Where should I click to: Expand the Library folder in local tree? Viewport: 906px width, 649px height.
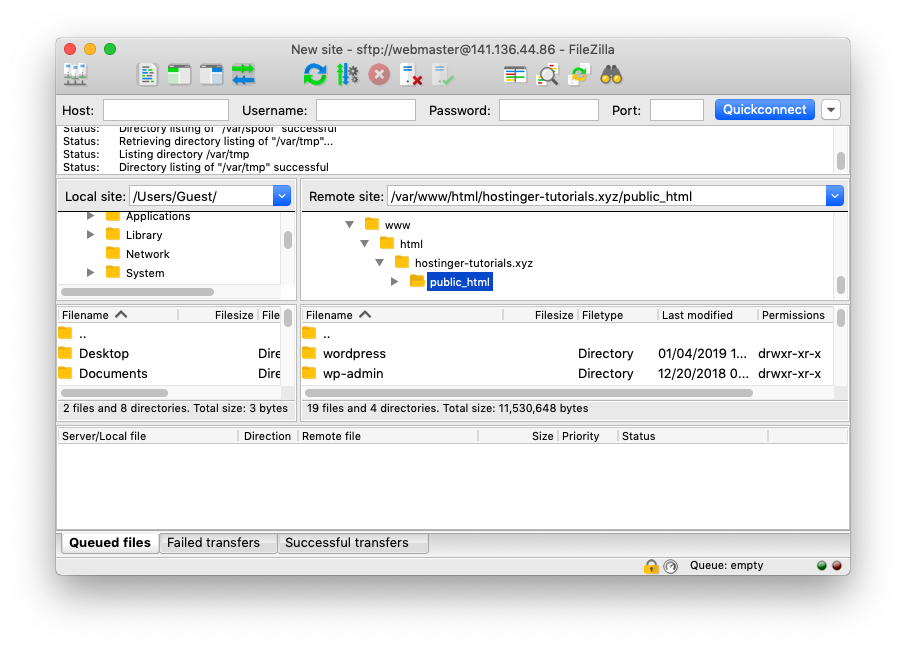click(x=90, y=235)
